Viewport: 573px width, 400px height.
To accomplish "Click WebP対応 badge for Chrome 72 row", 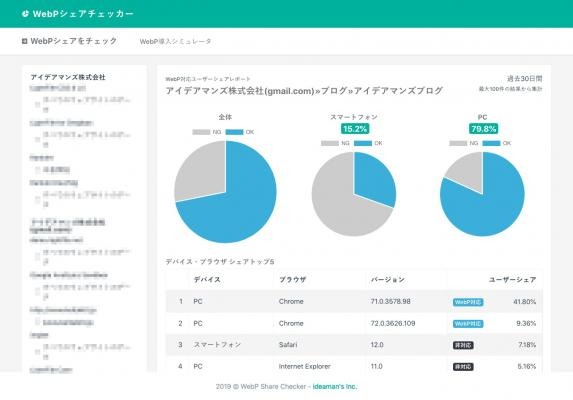I will pos(468,324).
